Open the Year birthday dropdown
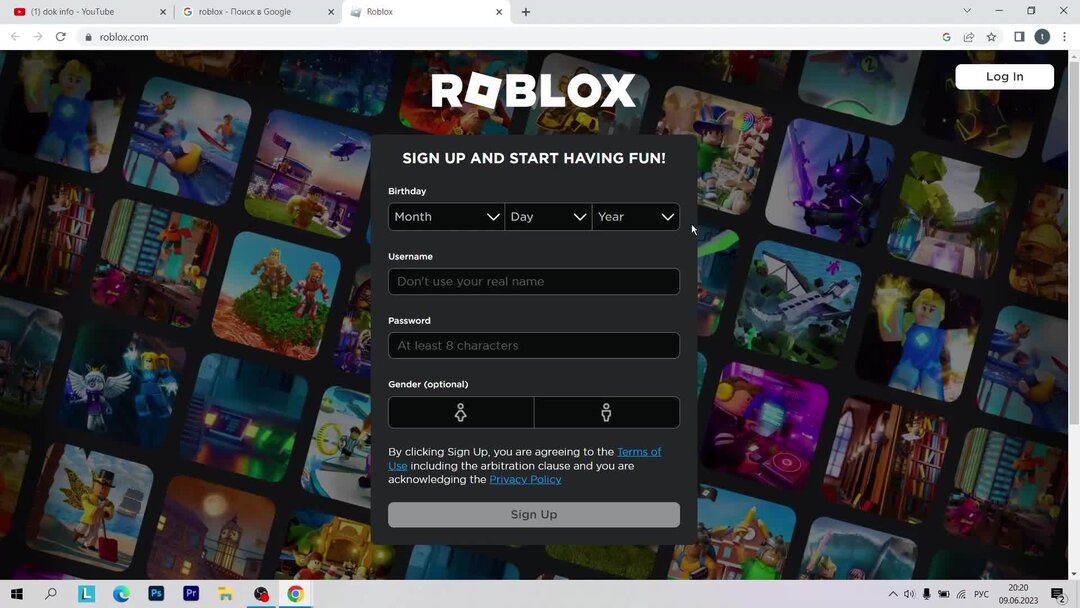This screenshot has width=1080, height=608. point(636,217)
